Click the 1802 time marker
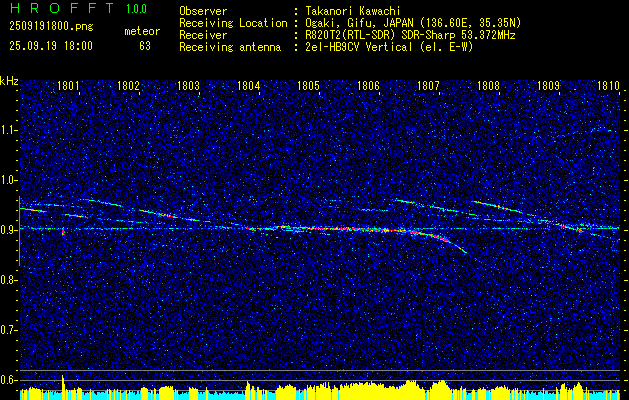 click(128, 86)
